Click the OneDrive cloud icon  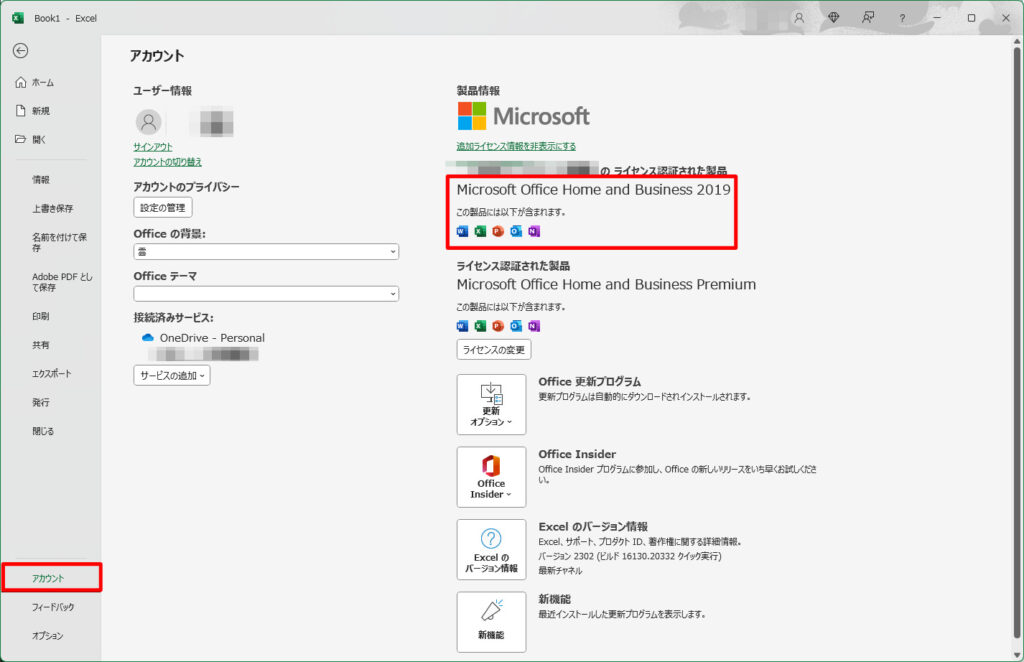pos(148,338)
